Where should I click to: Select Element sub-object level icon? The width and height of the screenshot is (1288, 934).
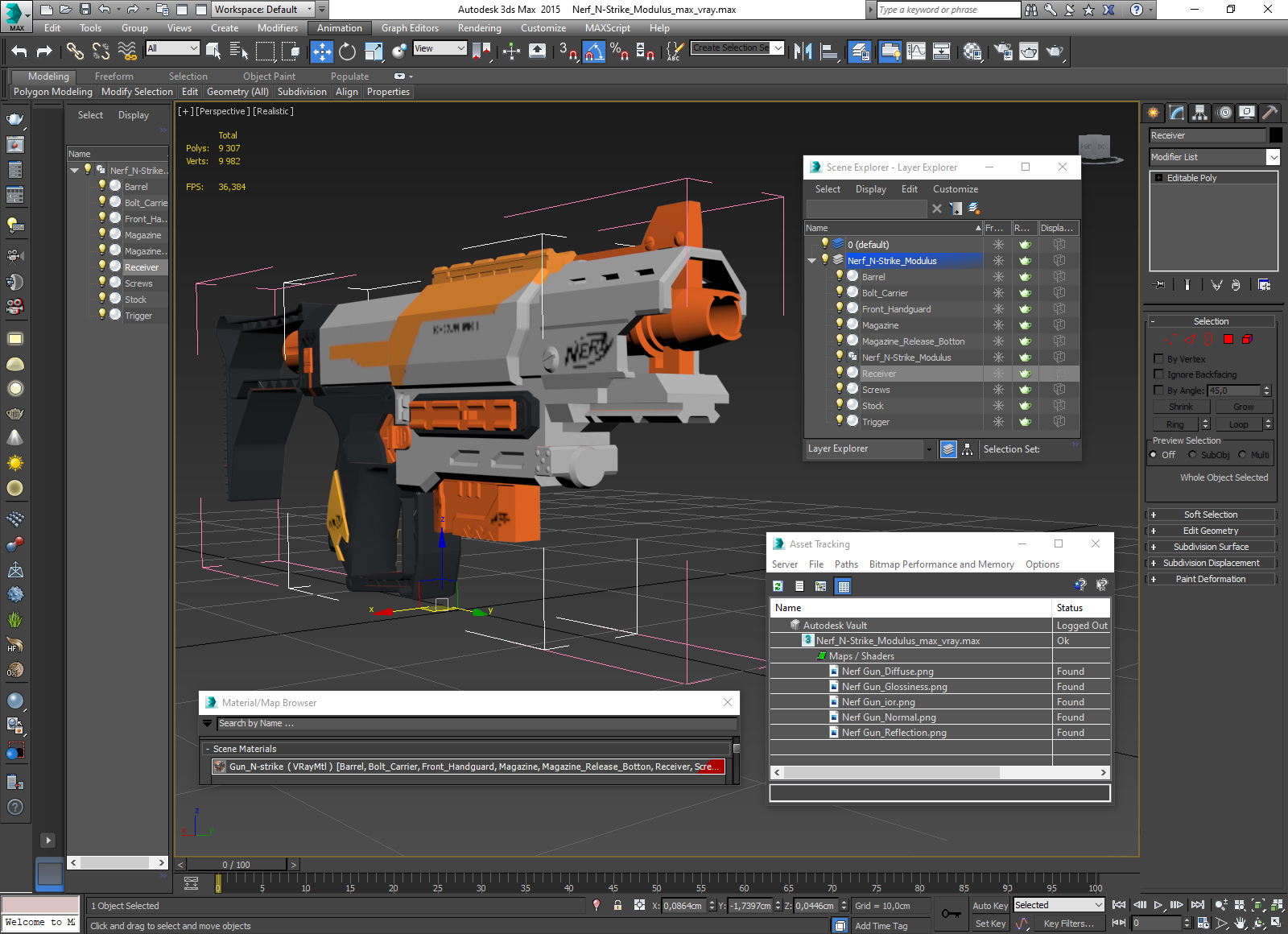[x=1247, y=339]
